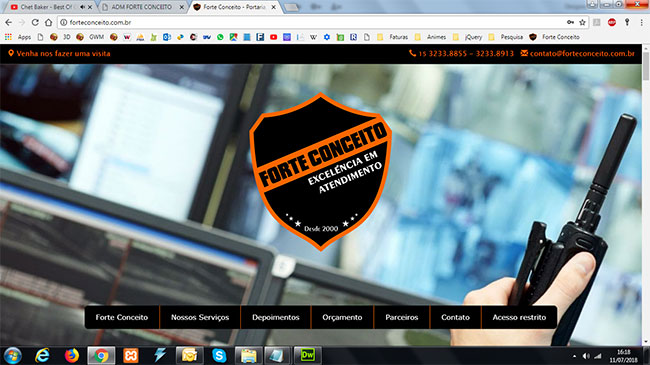Open the Animes bookmarks folder
The image size is (650, 365).
(430, 37)
